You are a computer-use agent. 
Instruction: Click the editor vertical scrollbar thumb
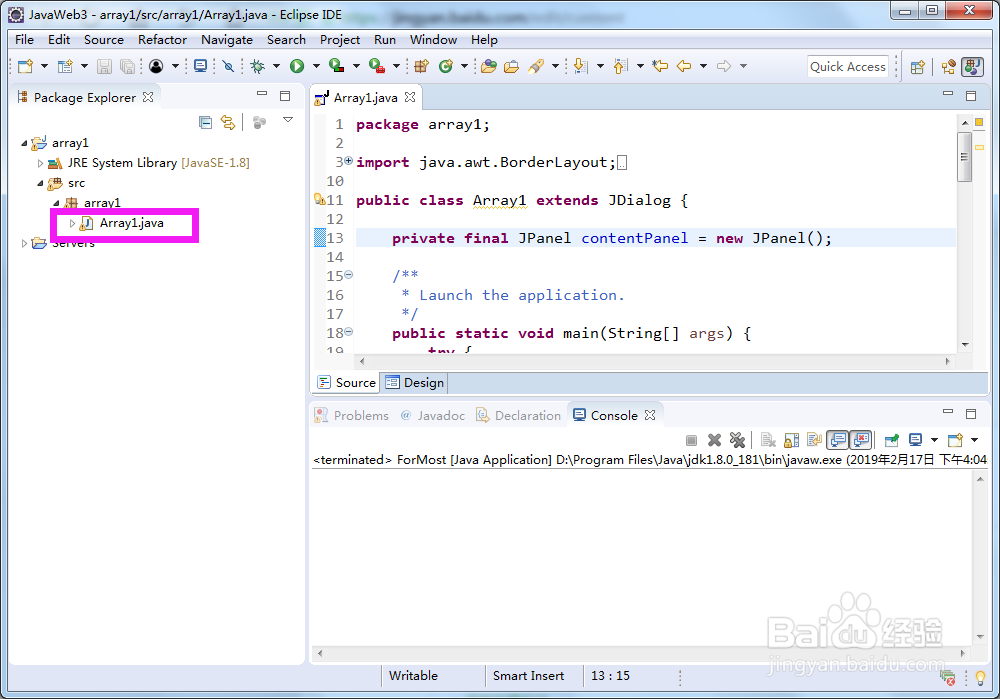pyautogui.click(x=964, y=157)
